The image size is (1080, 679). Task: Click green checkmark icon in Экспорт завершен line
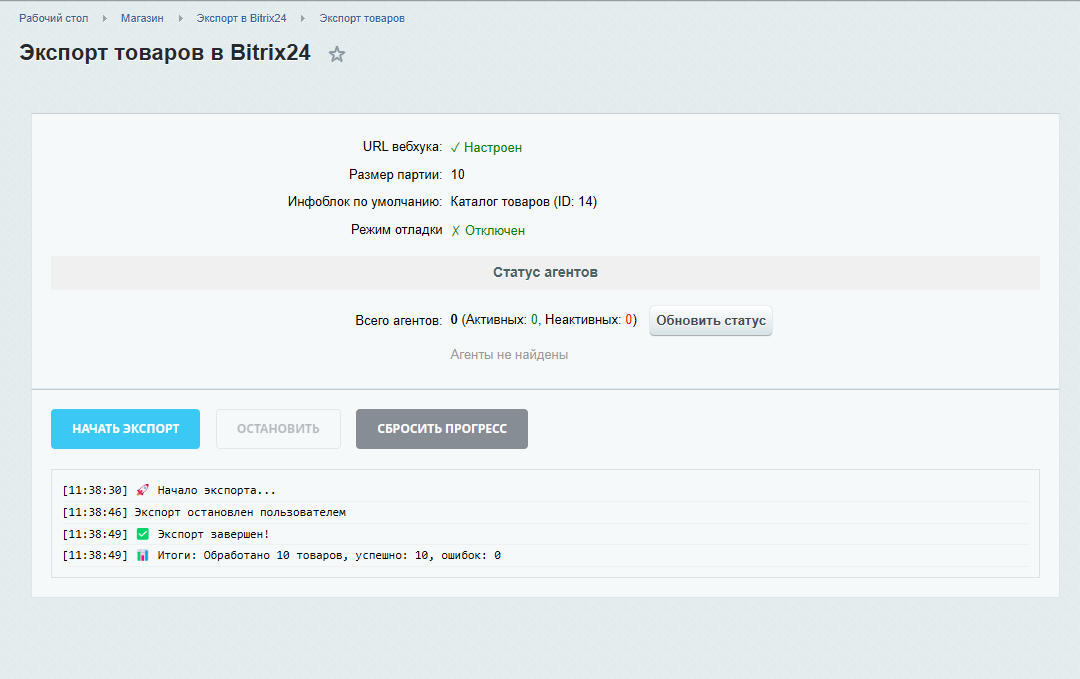coord(143,534)
